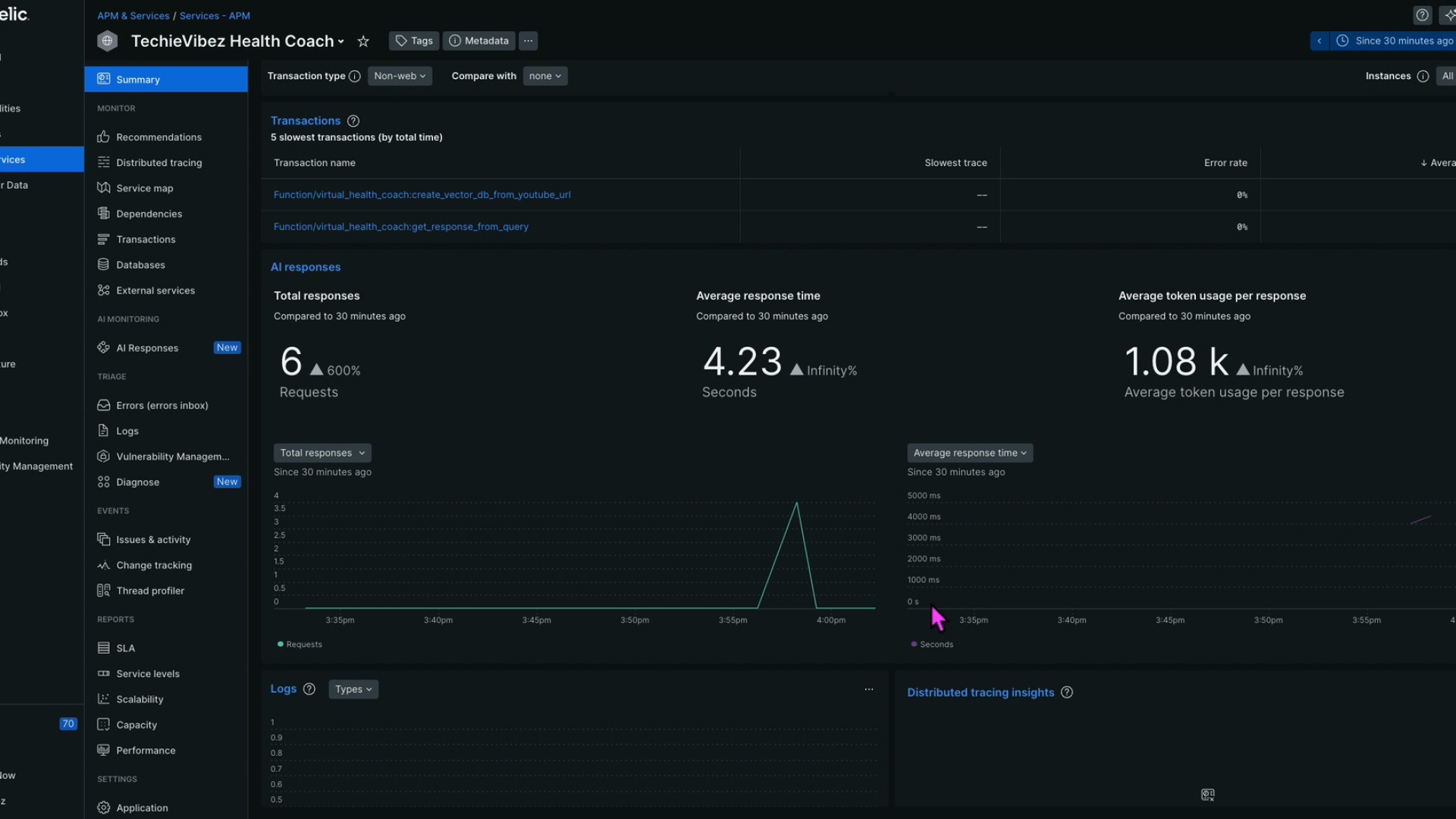Viewport: 1456px width, 819px height.
Task: Click the 70 notification badge
Action: pos(68,724)
